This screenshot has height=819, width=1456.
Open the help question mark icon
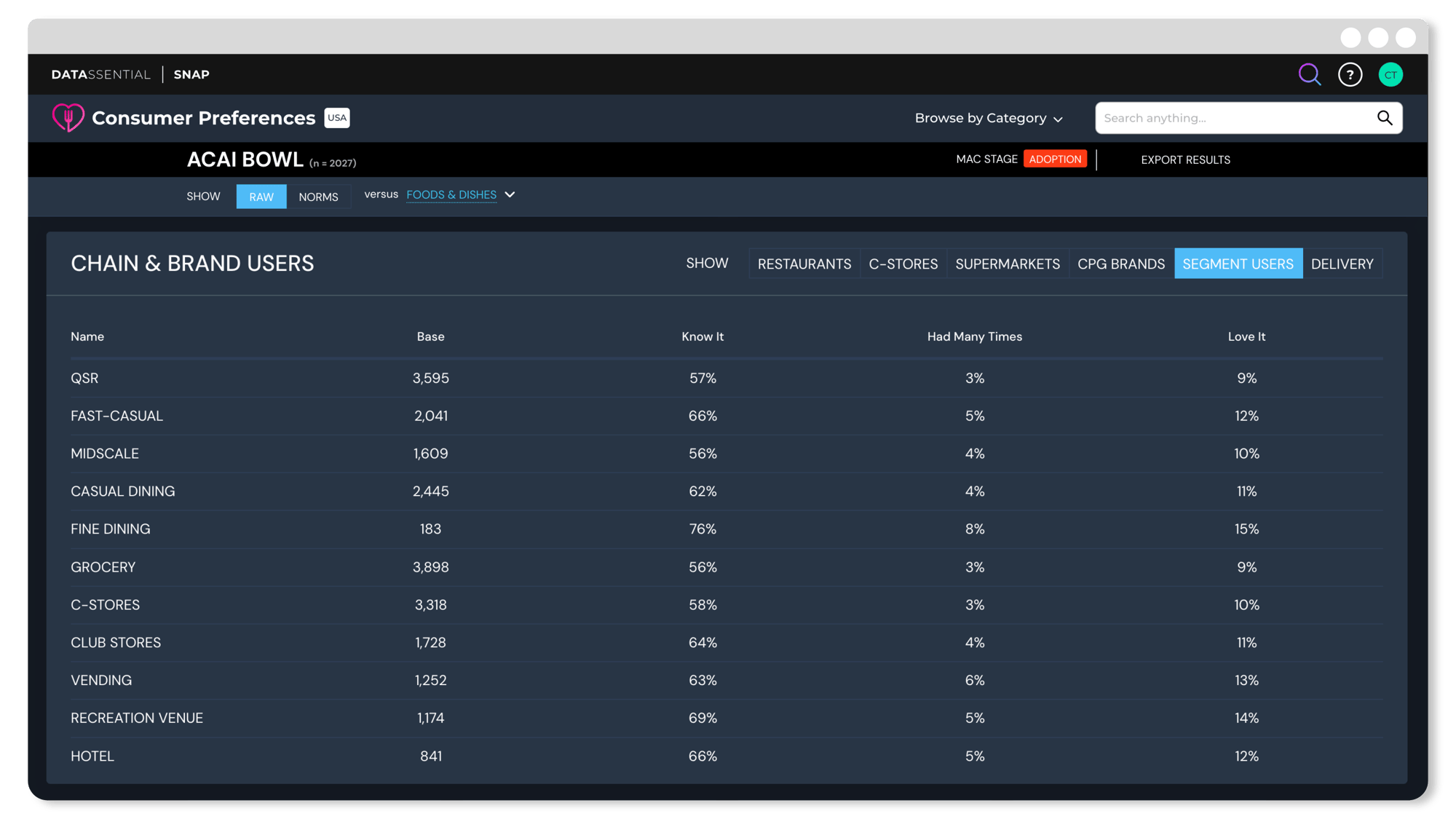[x=1350, y=74]
